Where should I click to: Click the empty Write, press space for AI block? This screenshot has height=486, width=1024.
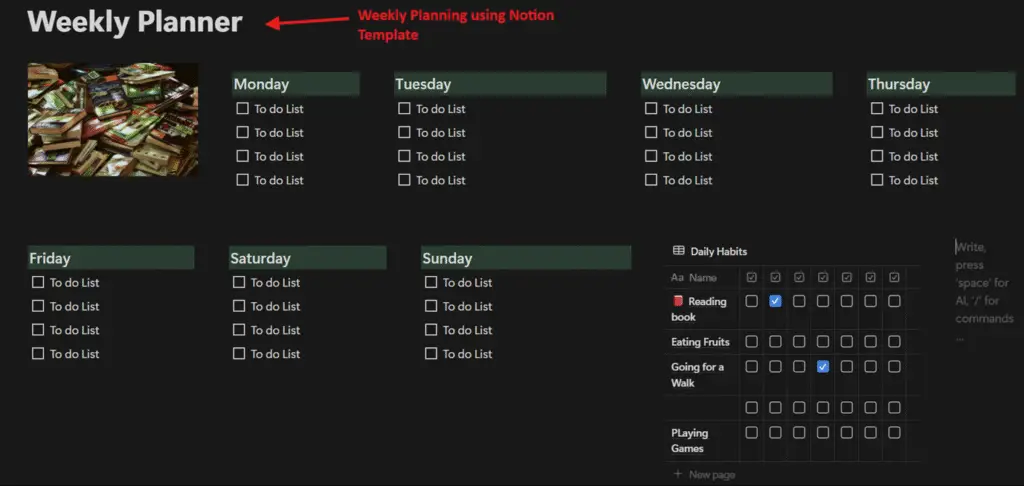[x=983, y=292]
